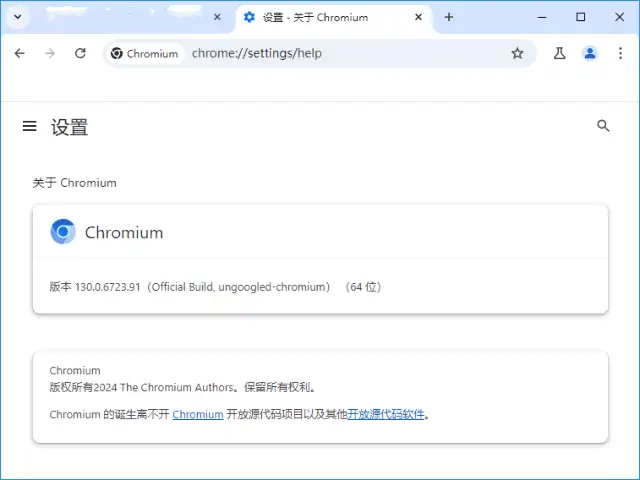Focus the chrome://settings/help address bar
This screenshot has width=640, height=480.
pos(340,54)
